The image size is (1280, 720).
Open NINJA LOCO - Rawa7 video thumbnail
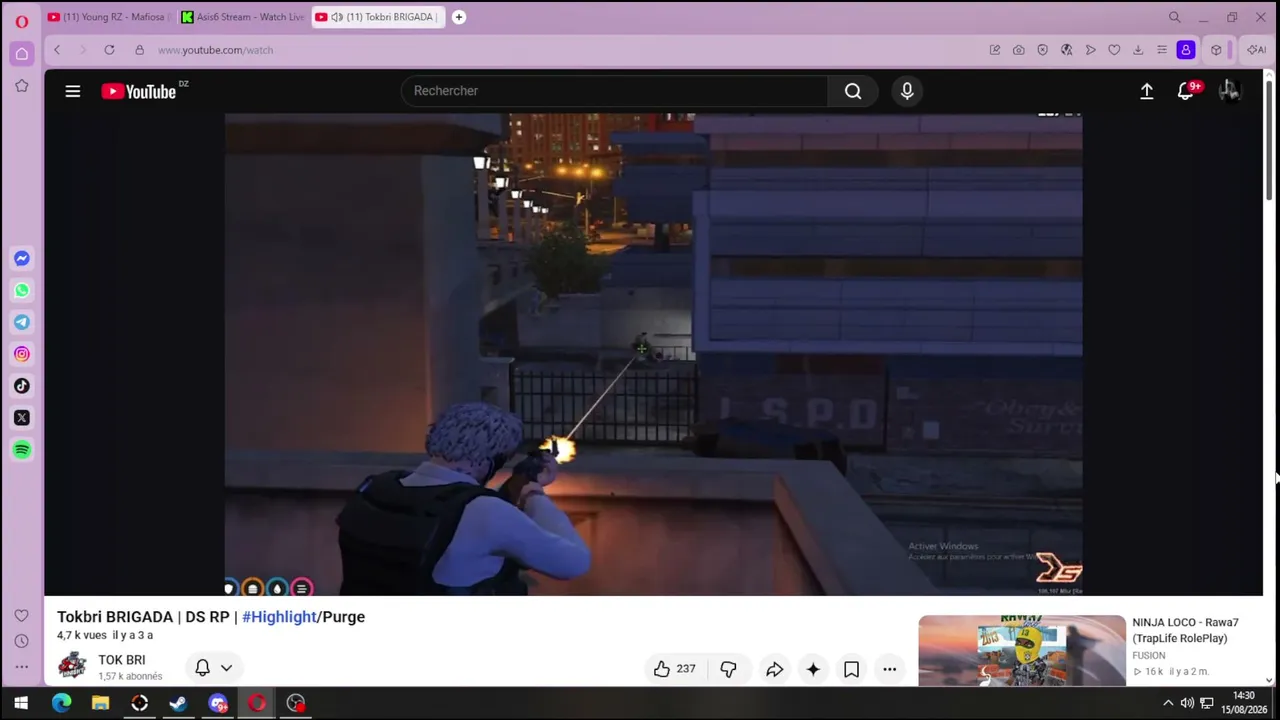point(1022,651)
